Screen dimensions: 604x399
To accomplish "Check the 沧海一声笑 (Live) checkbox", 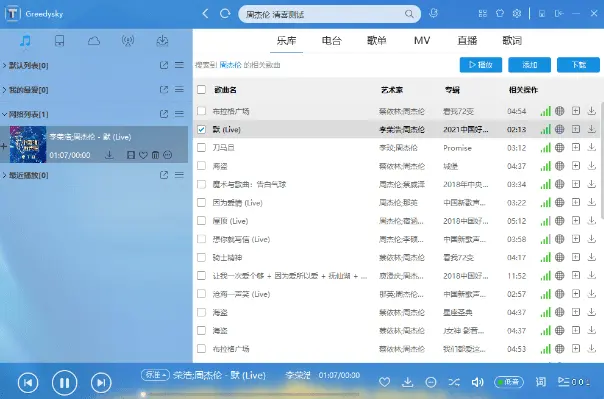I will (x=201, y=294).
